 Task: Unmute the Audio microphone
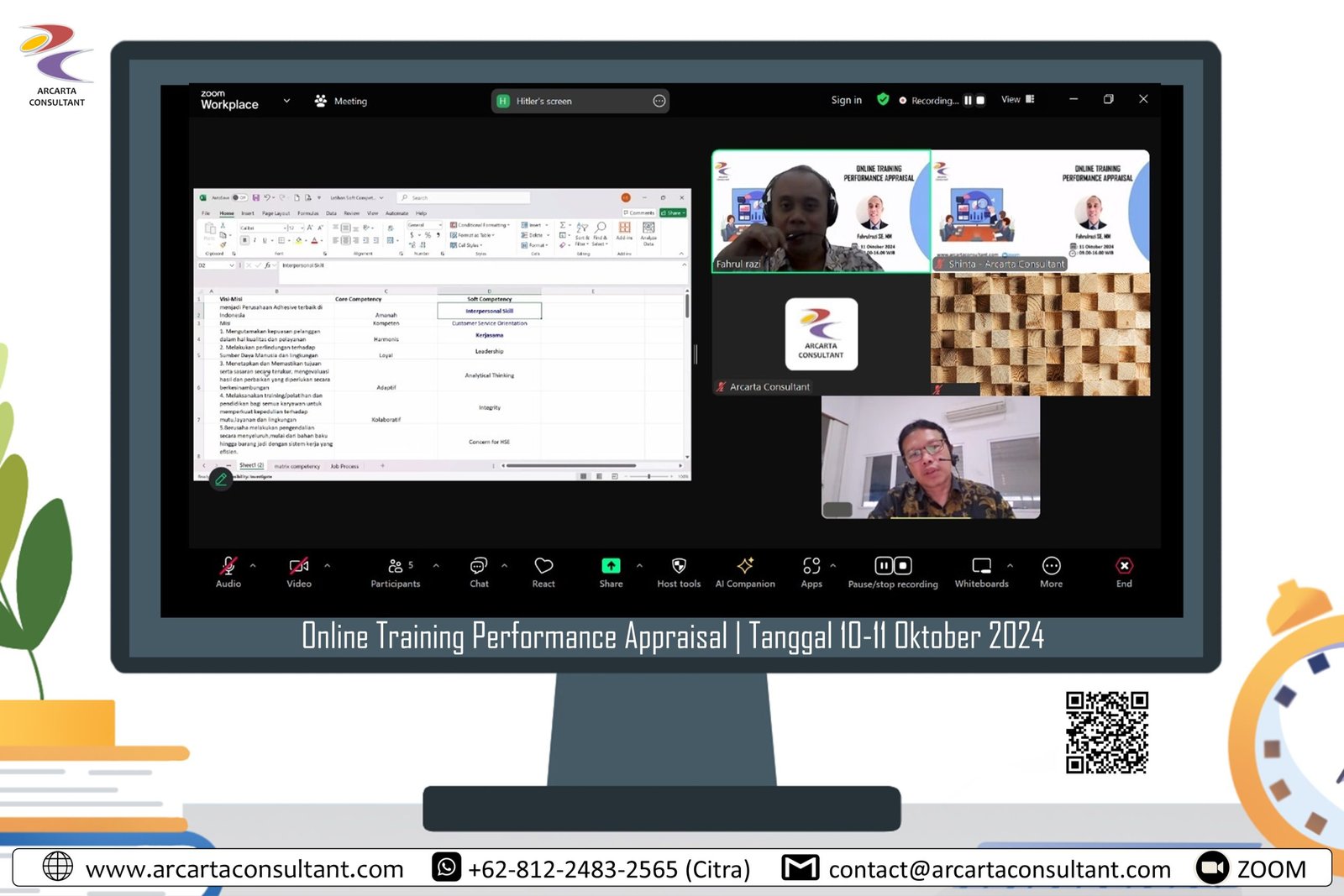(228, 567)
